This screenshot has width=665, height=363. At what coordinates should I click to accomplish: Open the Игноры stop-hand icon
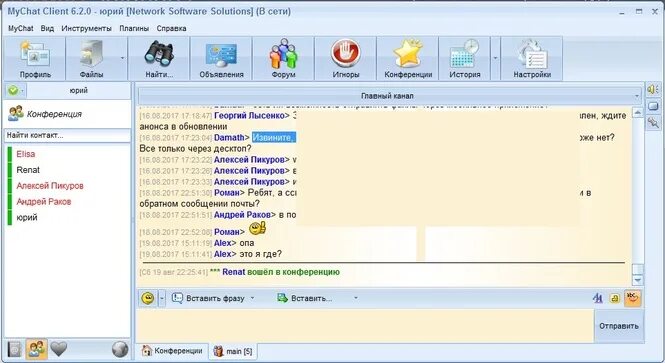[345, 53]
